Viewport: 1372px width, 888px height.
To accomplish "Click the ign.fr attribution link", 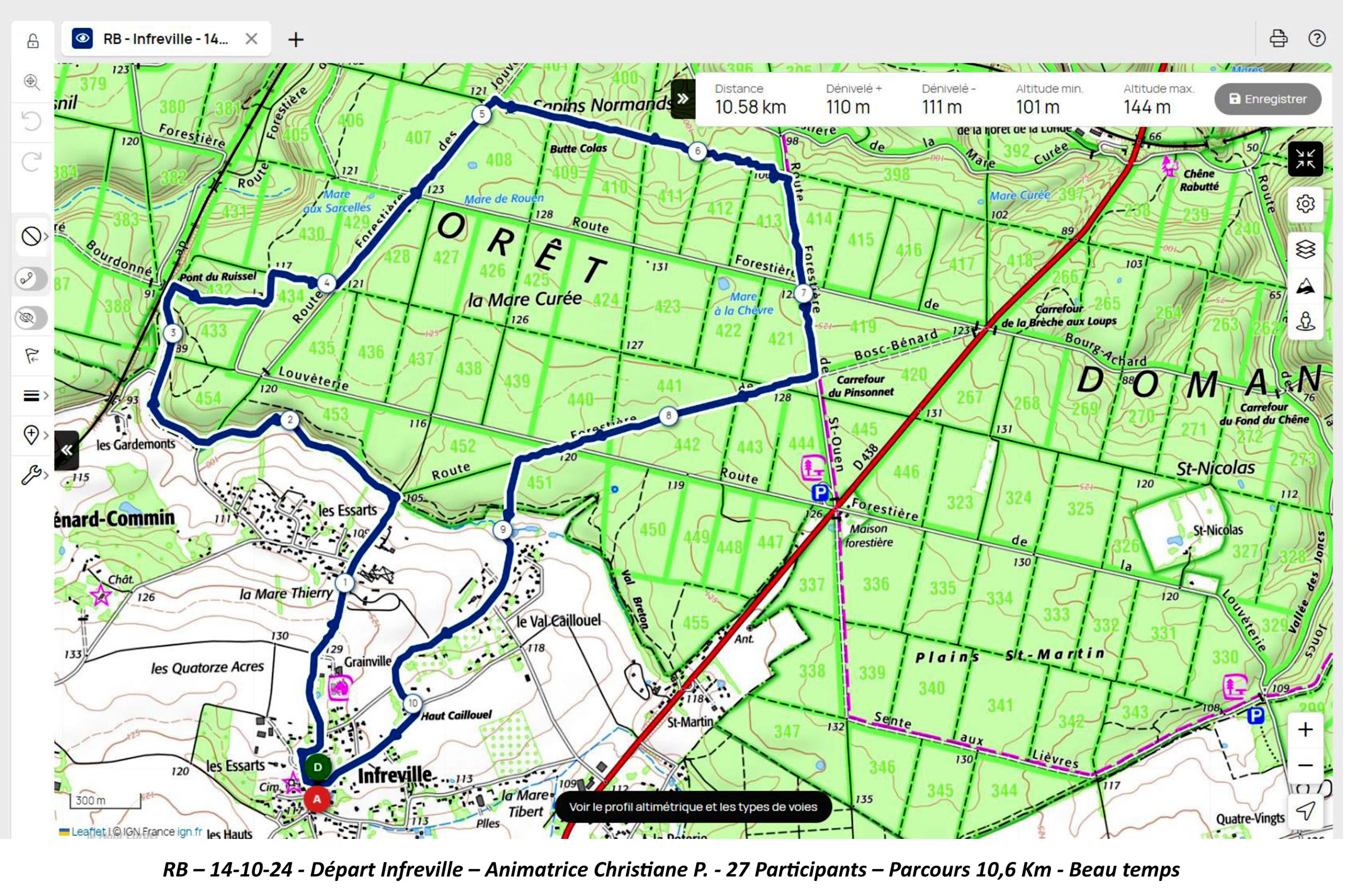I will click(189, 831).
